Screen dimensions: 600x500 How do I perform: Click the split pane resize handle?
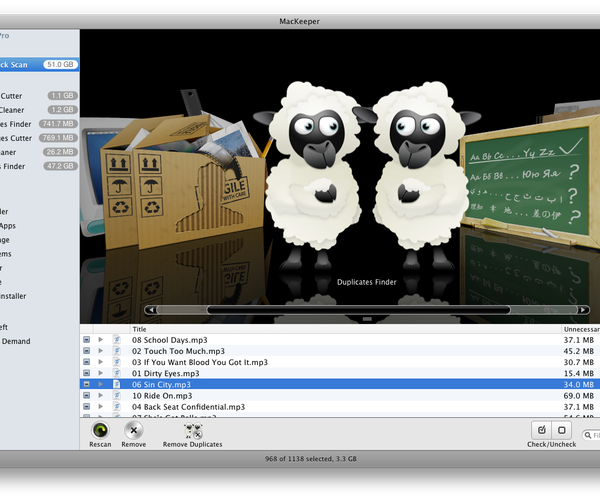click(x=367, y=319)
